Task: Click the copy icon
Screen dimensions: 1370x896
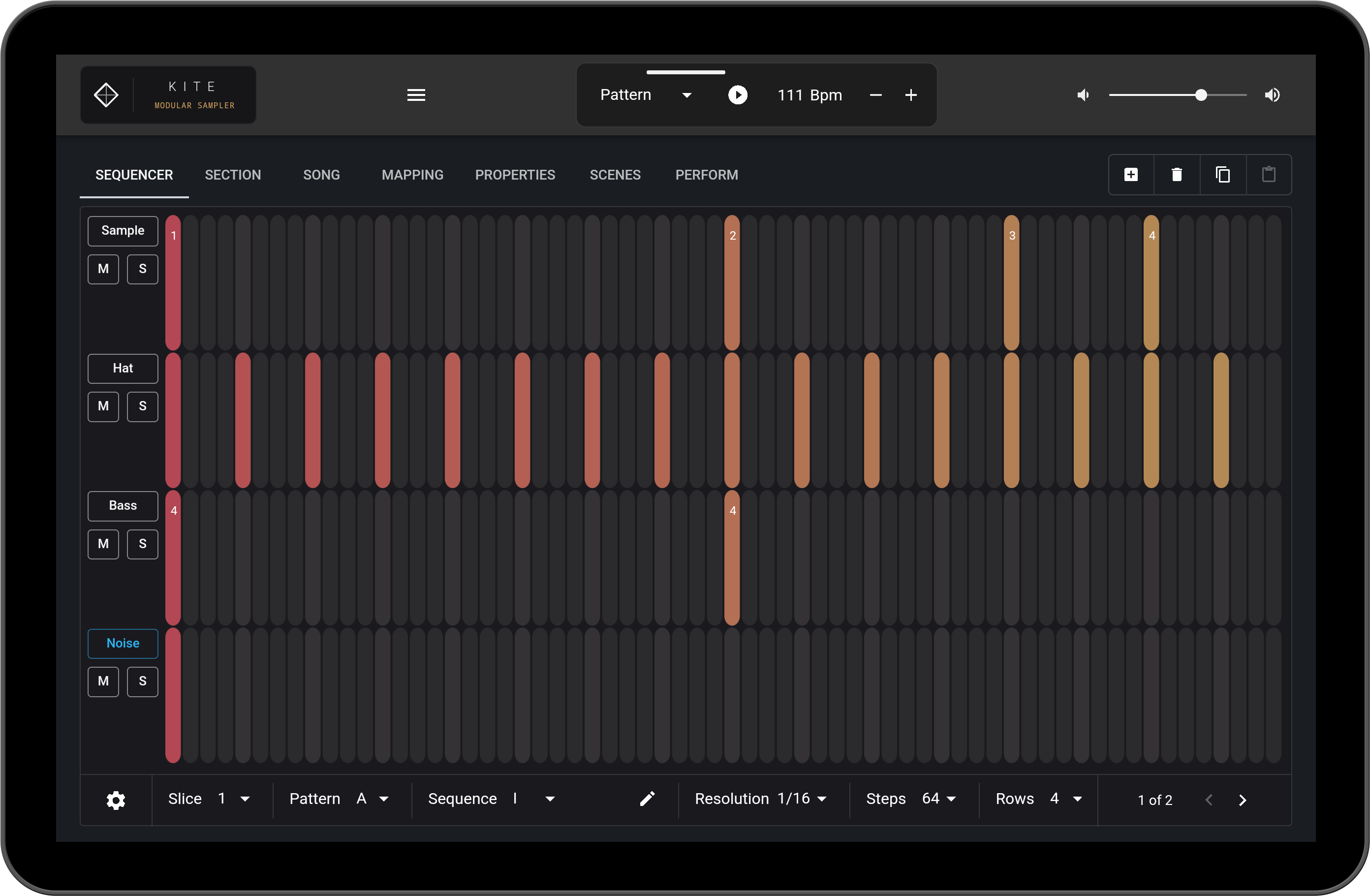Action: click(1223, 174)
